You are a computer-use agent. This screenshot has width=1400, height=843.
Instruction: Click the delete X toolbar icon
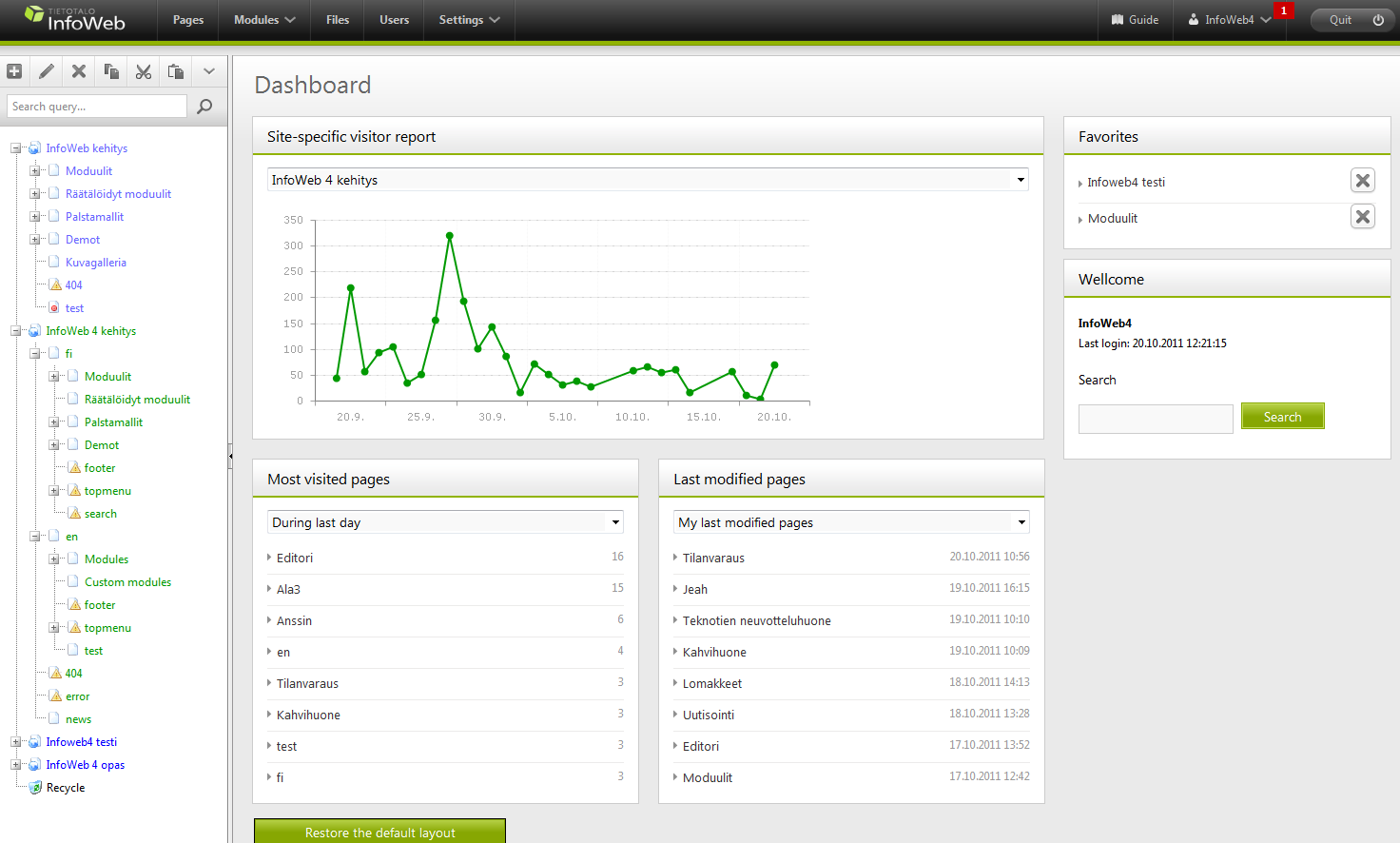click(79, 71)
